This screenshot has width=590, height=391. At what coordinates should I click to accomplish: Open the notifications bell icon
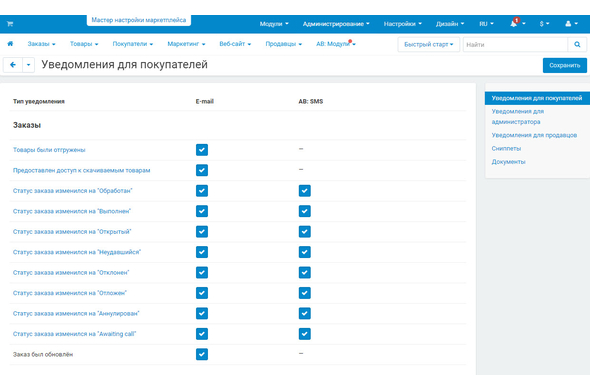point(514,23)
